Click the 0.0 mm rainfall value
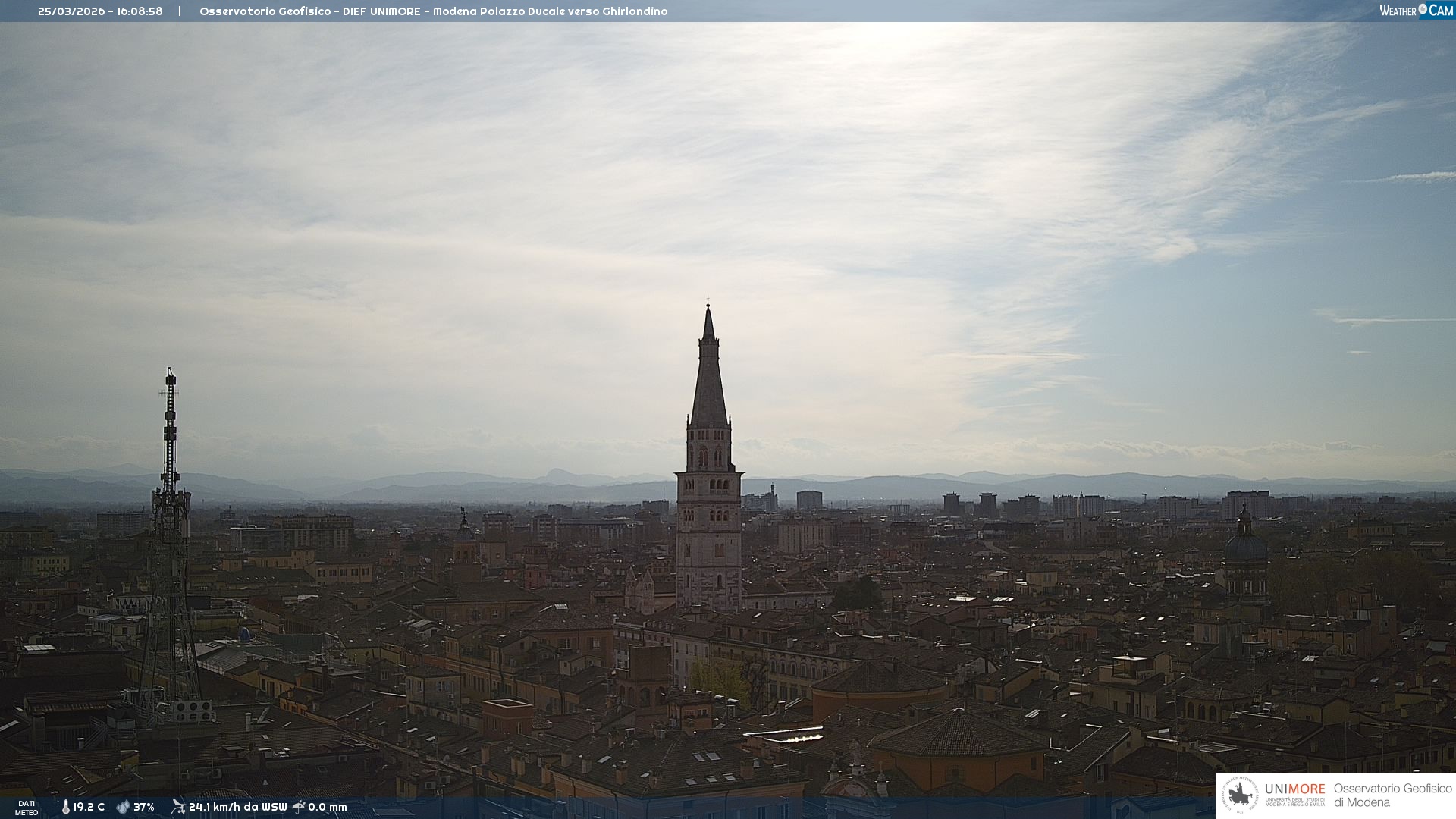 pos(328,807)
